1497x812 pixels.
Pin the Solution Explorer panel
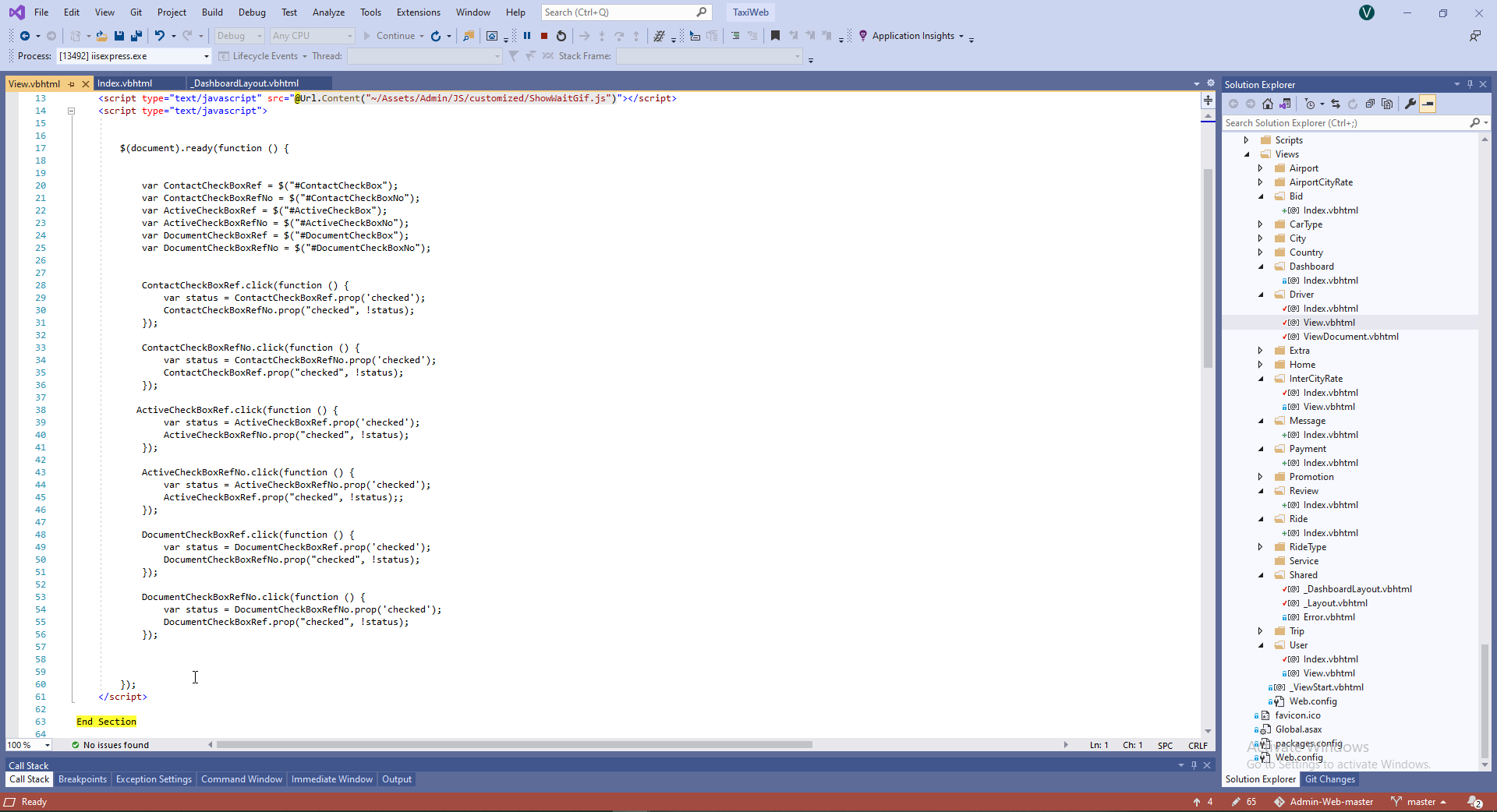point(1470,84)
